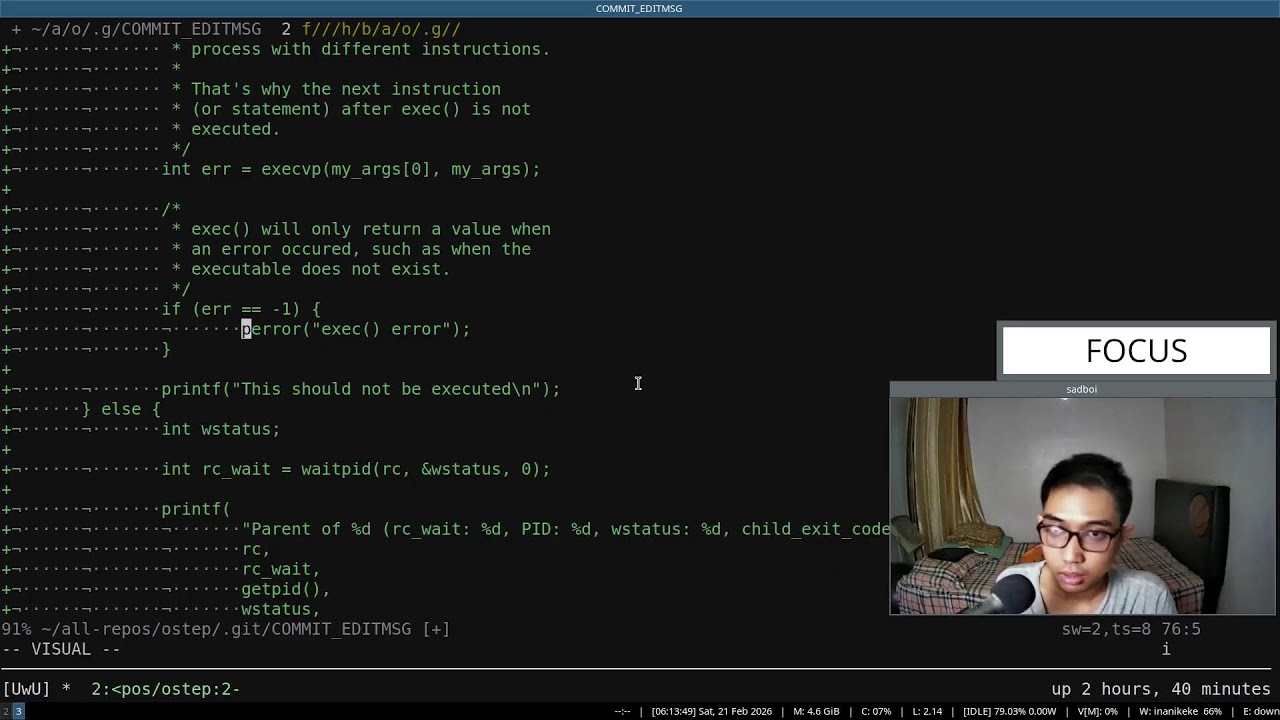The height and width of the screenshot is (720, 1280).
Task: Click volume 'V[M]: 0%' indicator
Action: pos(1097,711)
